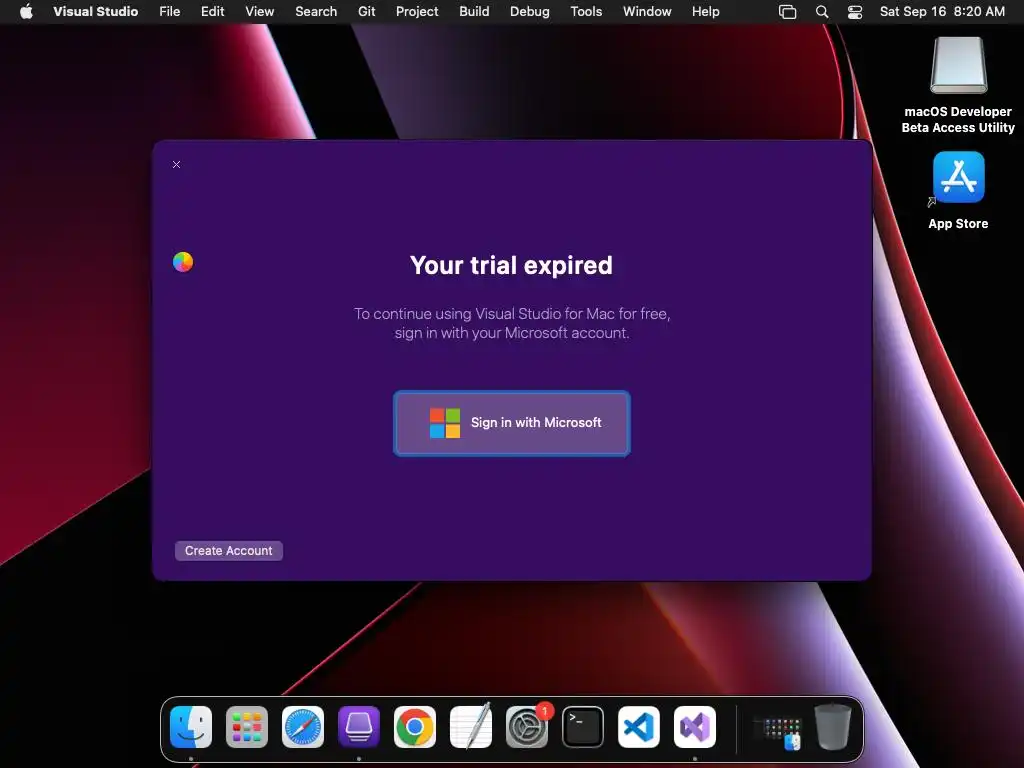Open the Build menu
Viewport: 1024px width, 768px height.
point(474,11)
